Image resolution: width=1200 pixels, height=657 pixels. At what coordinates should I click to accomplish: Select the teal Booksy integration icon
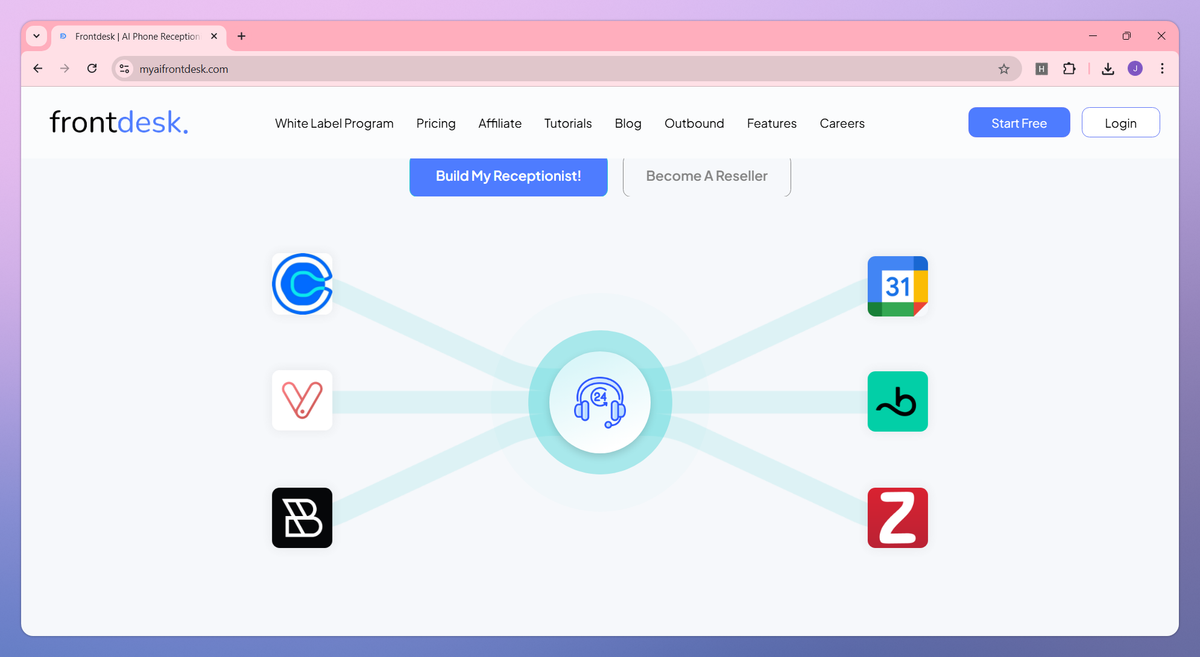(x=897, y=401)
